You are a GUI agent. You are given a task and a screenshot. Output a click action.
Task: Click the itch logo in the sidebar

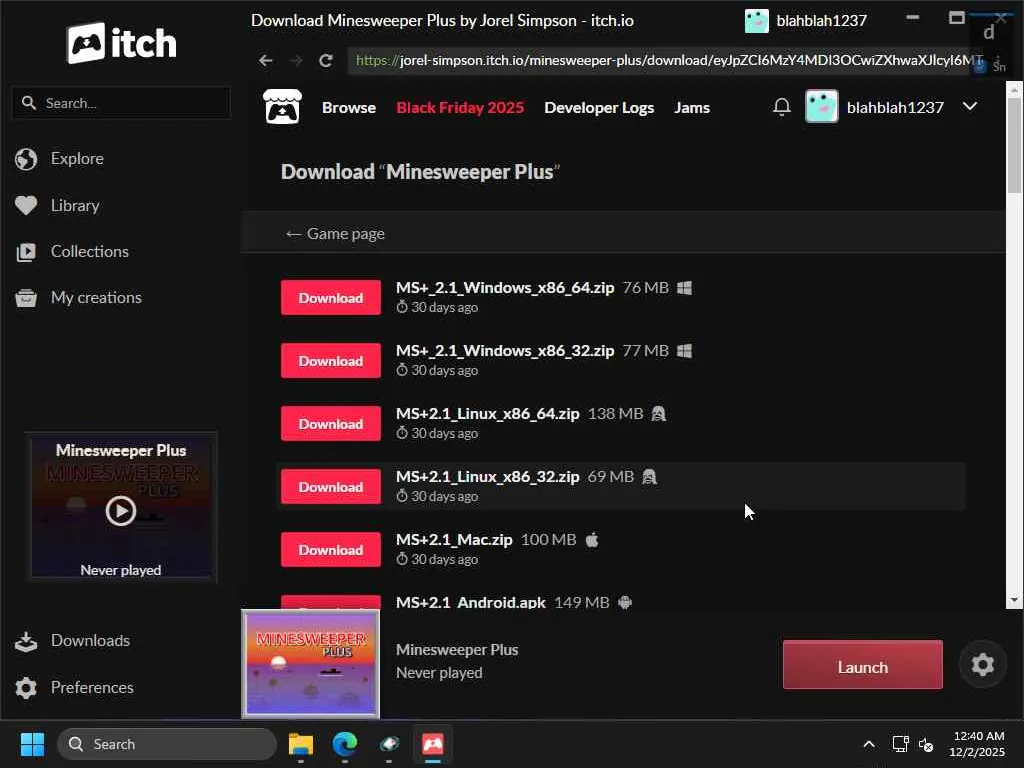point(122,43)
